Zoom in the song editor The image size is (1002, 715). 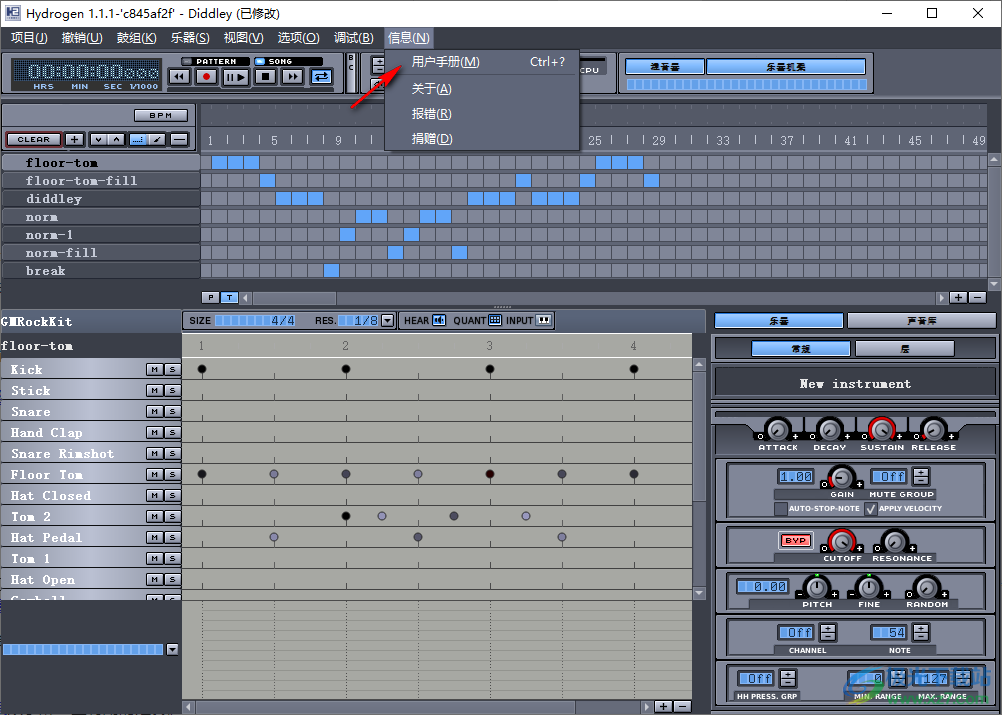coord(958,297)
